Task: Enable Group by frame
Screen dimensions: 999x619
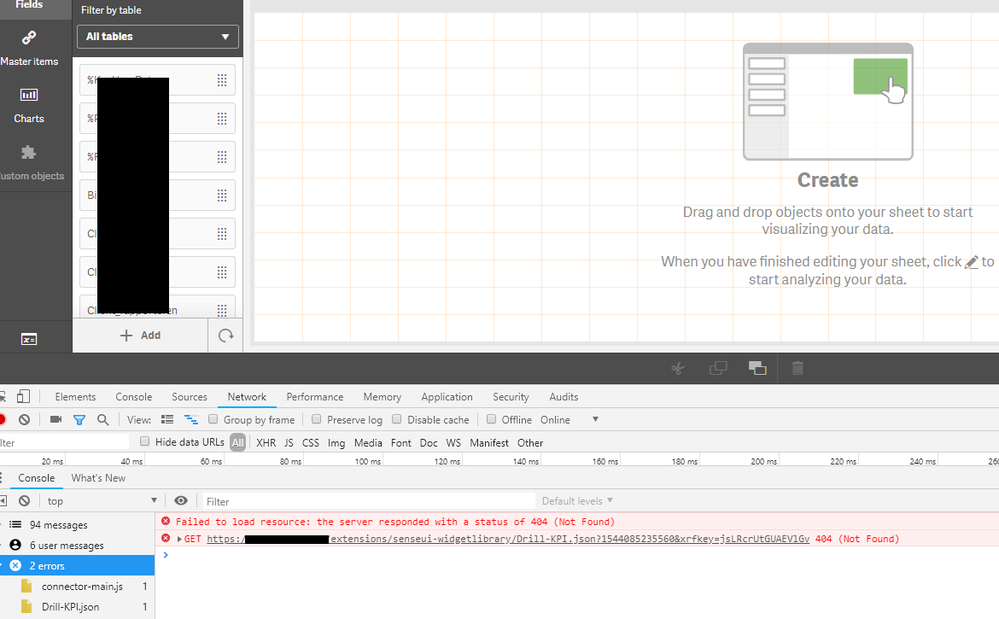Action: 213,419
